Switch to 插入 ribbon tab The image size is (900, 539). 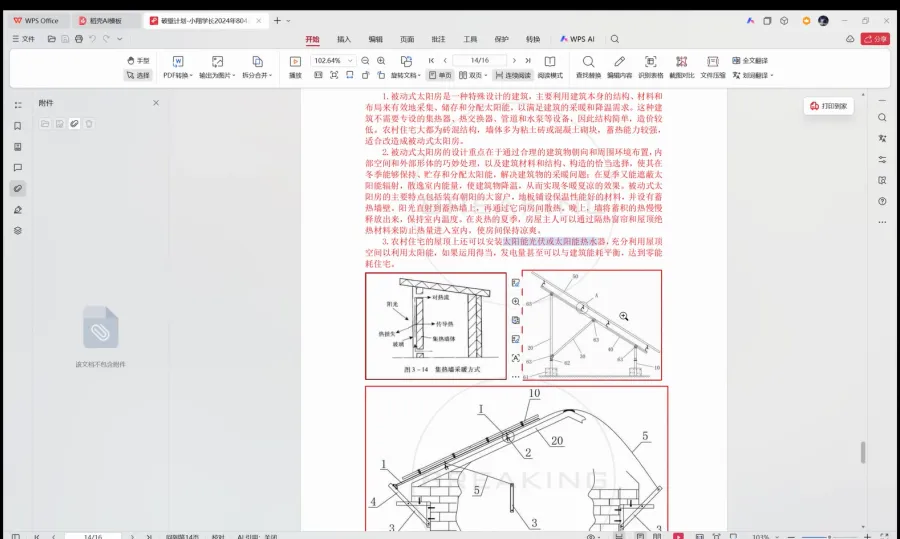click(x=344, y=39)
